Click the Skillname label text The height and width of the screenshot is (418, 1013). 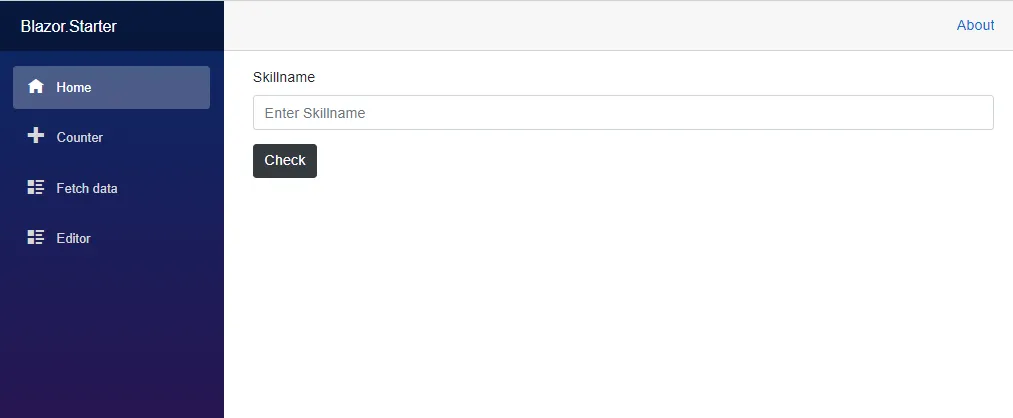(284, 77)
